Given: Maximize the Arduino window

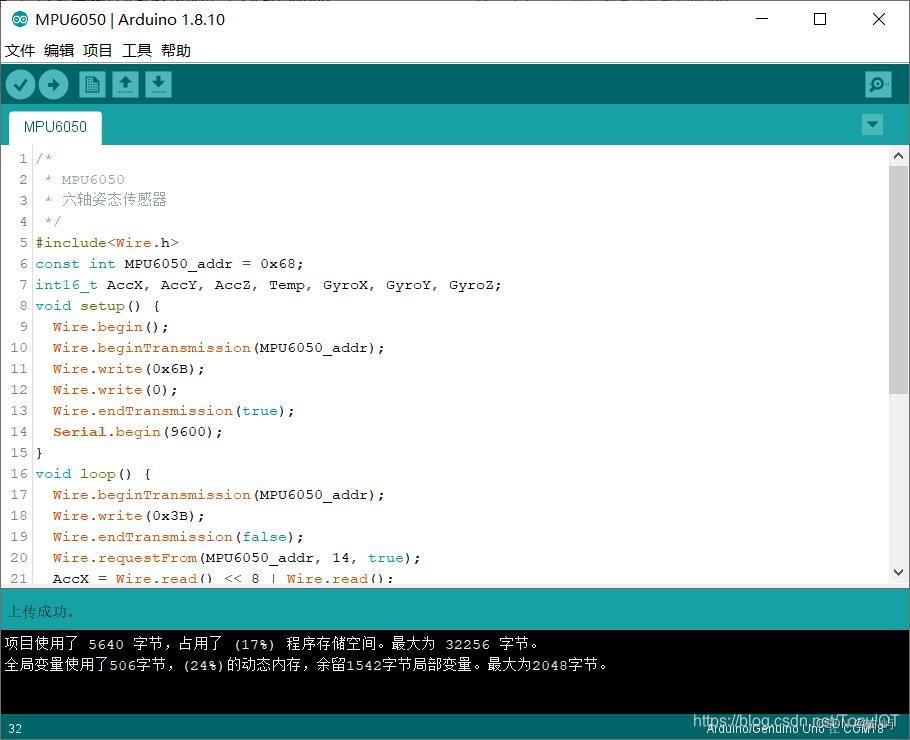Looking at the screenshot, I should click(820, 19).
